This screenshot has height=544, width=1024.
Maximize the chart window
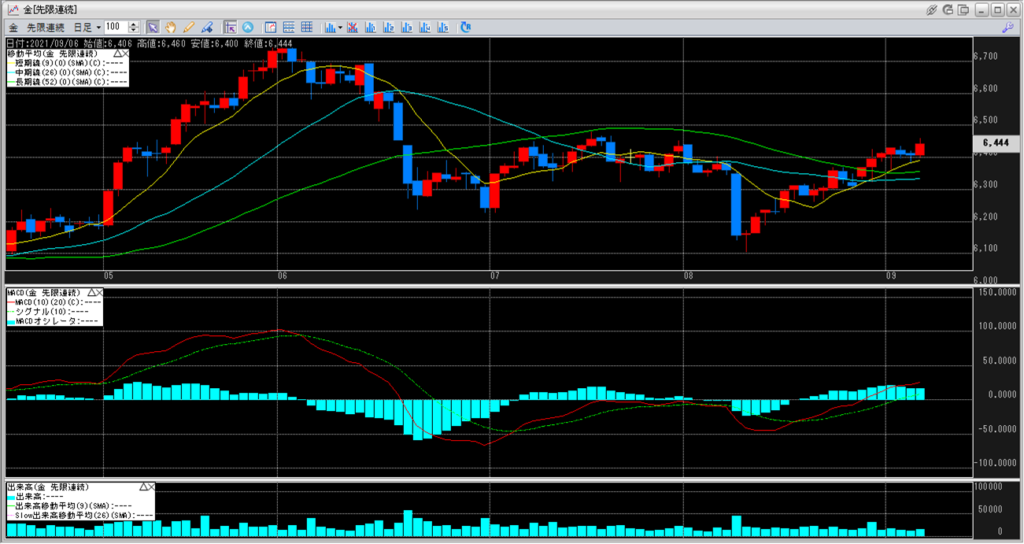click(x=997, y=10)
